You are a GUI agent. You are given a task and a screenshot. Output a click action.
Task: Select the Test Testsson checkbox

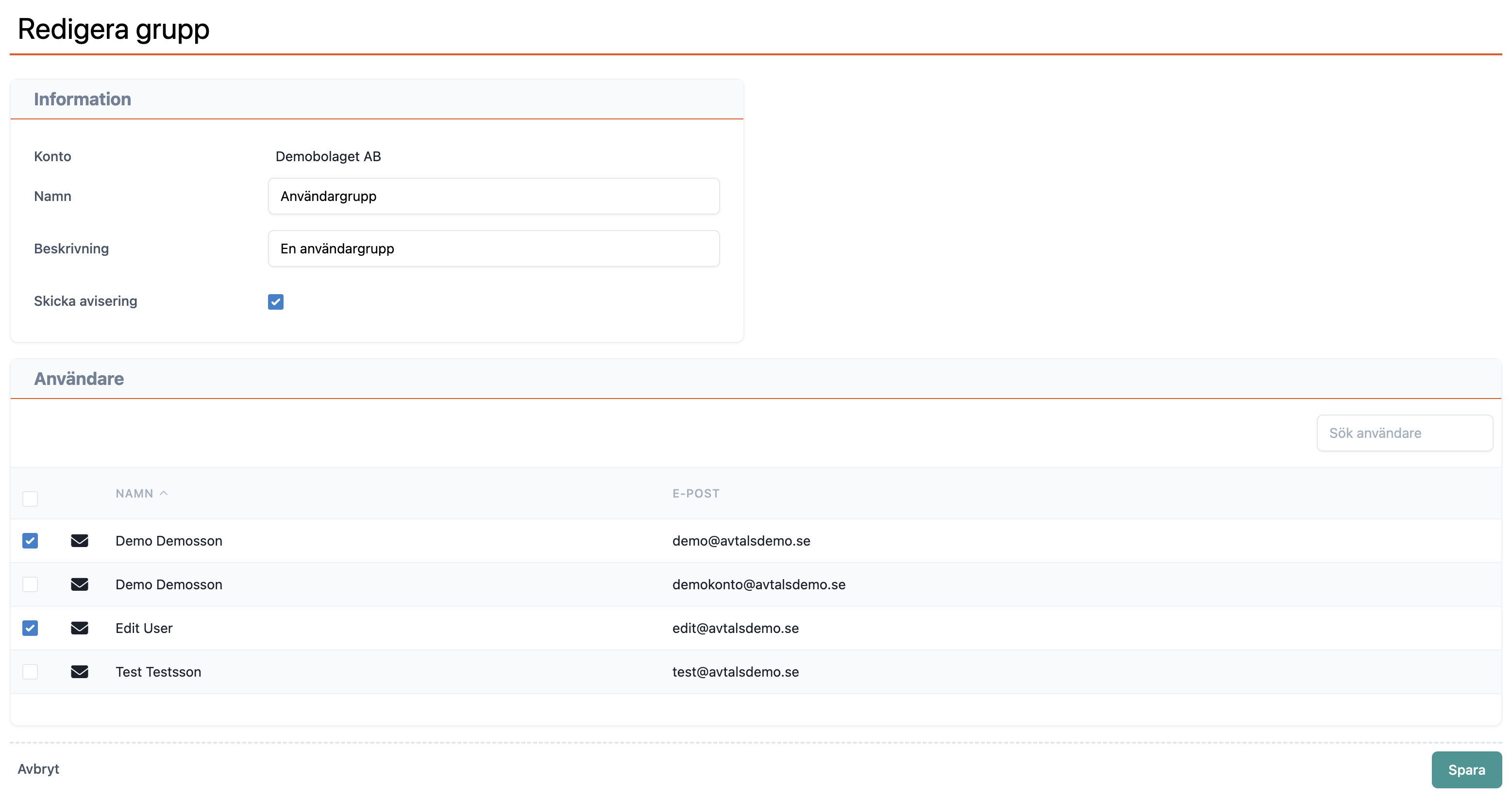click(x=30, y=672)
